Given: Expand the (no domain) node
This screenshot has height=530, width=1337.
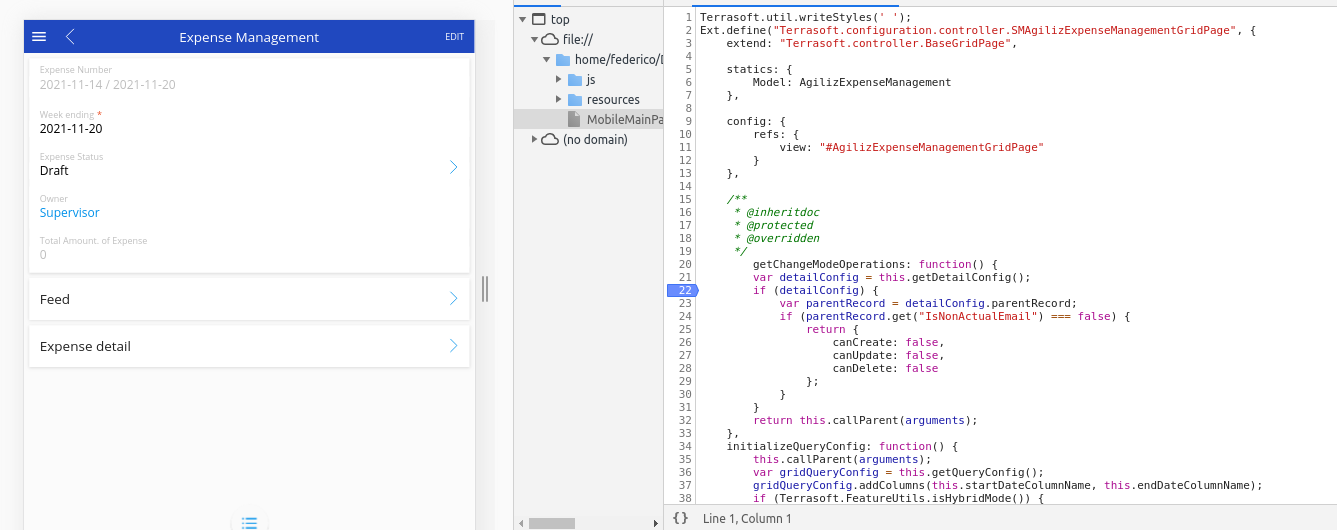Looking at the screenshot, I should point(533,139).
